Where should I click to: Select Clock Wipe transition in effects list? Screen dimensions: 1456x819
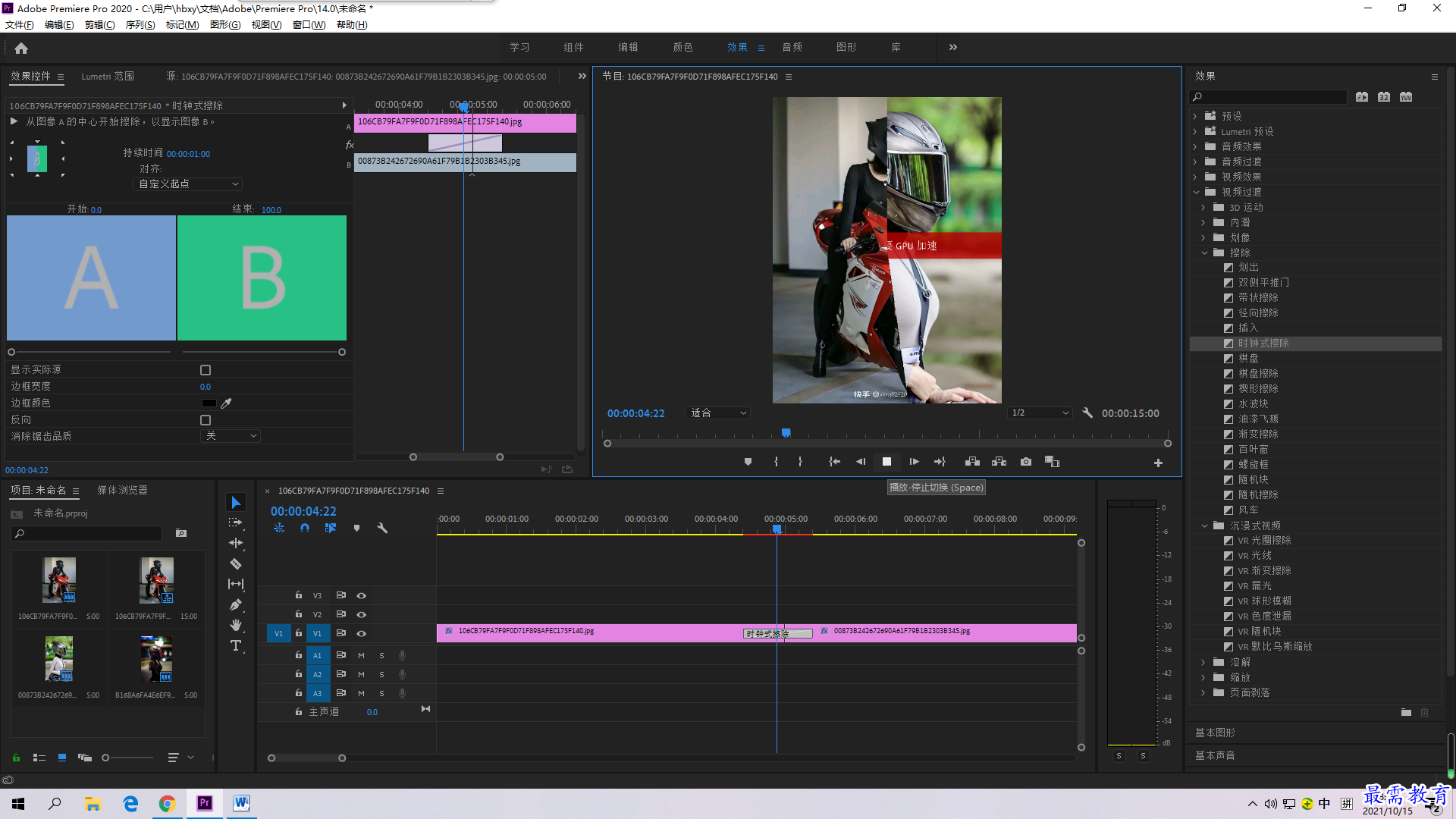click(1315, 344)
